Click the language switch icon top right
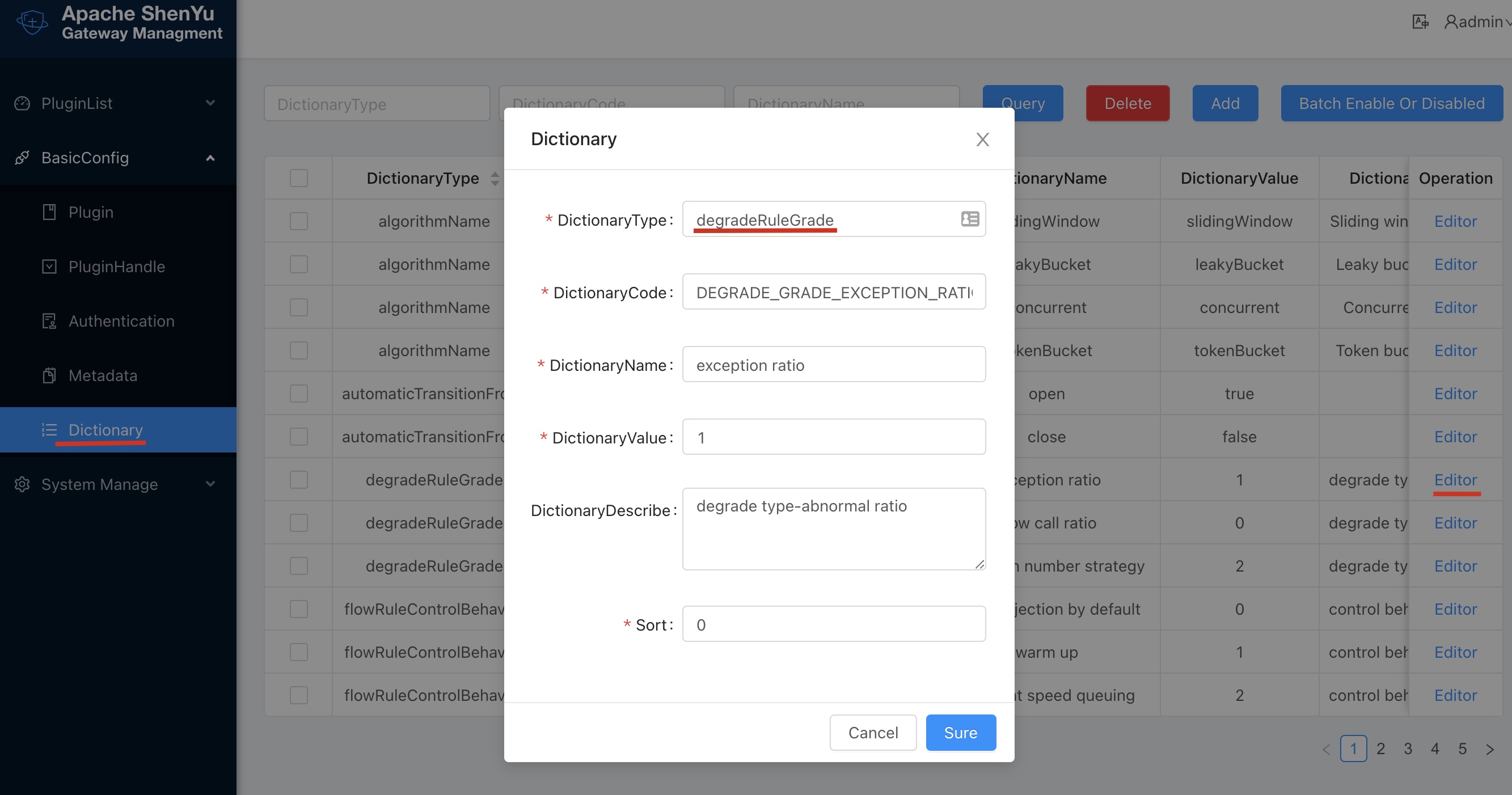The height and width of the screenshot is (795, 1512). 1420,22
